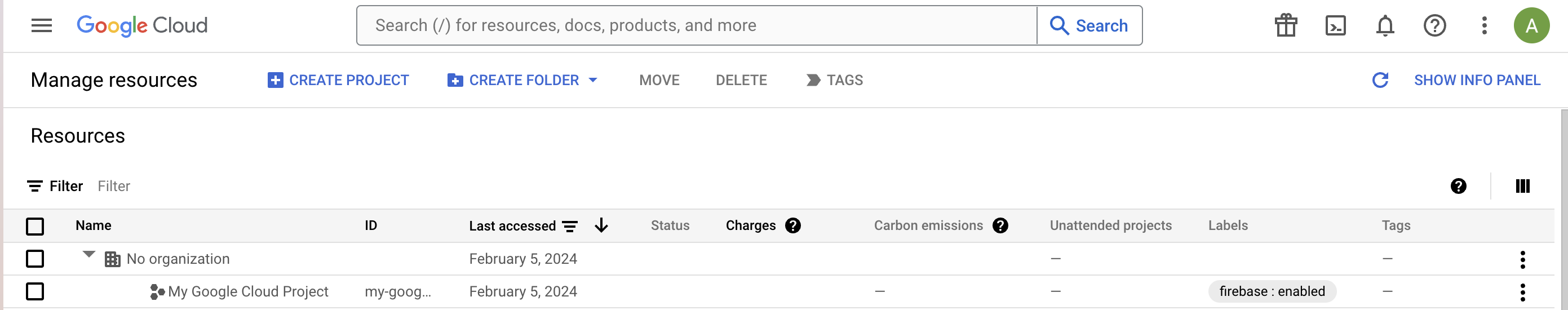Collapse the No organization tree node

point(89,255)
